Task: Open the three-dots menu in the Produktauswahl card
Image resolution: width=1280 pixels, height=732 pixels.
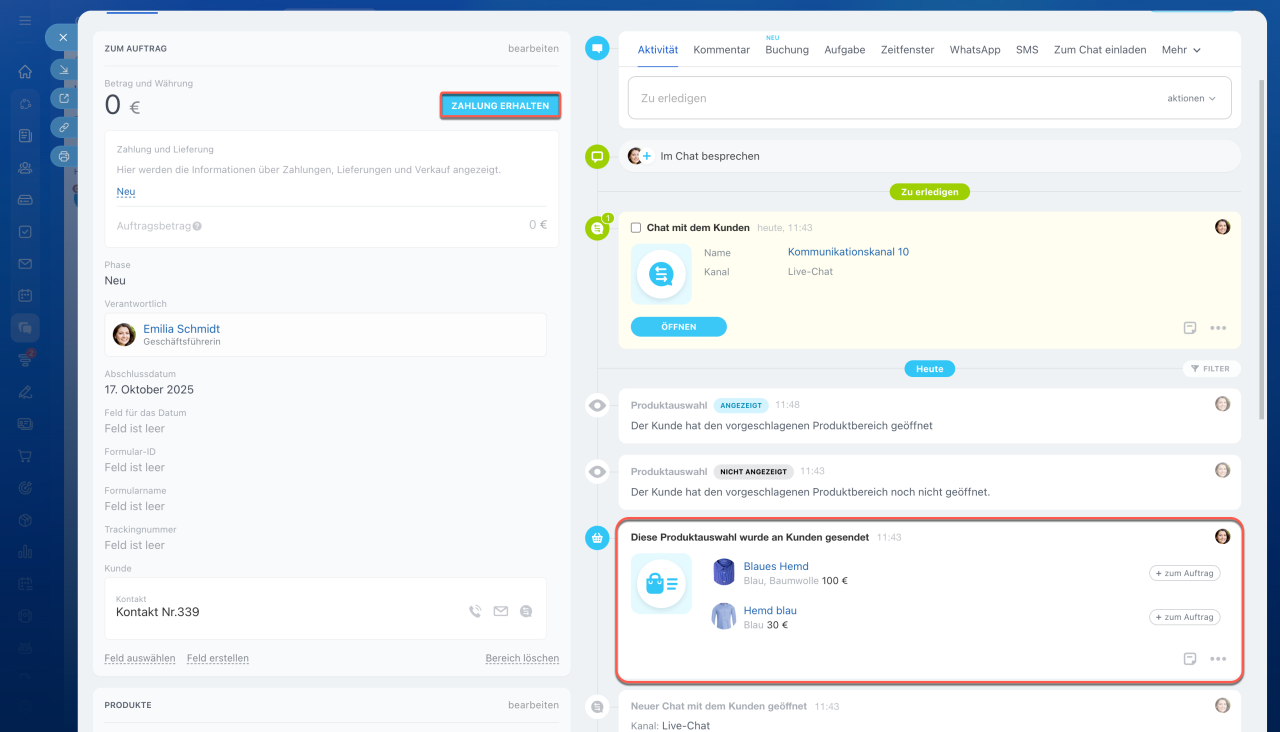Action: click(x=1217, y=659)
